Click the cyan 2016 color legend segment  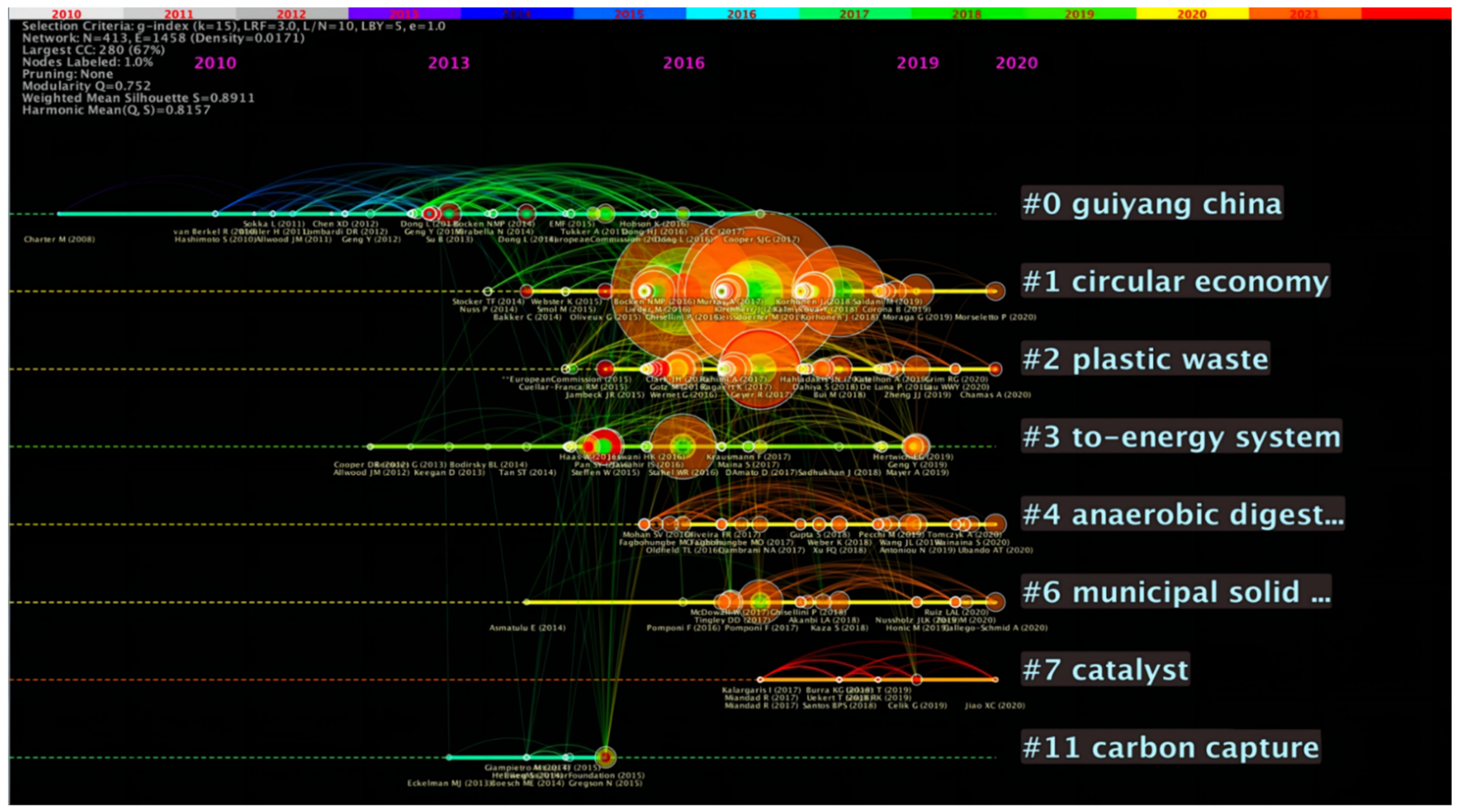pyautogui.click(x=742, y=13)
